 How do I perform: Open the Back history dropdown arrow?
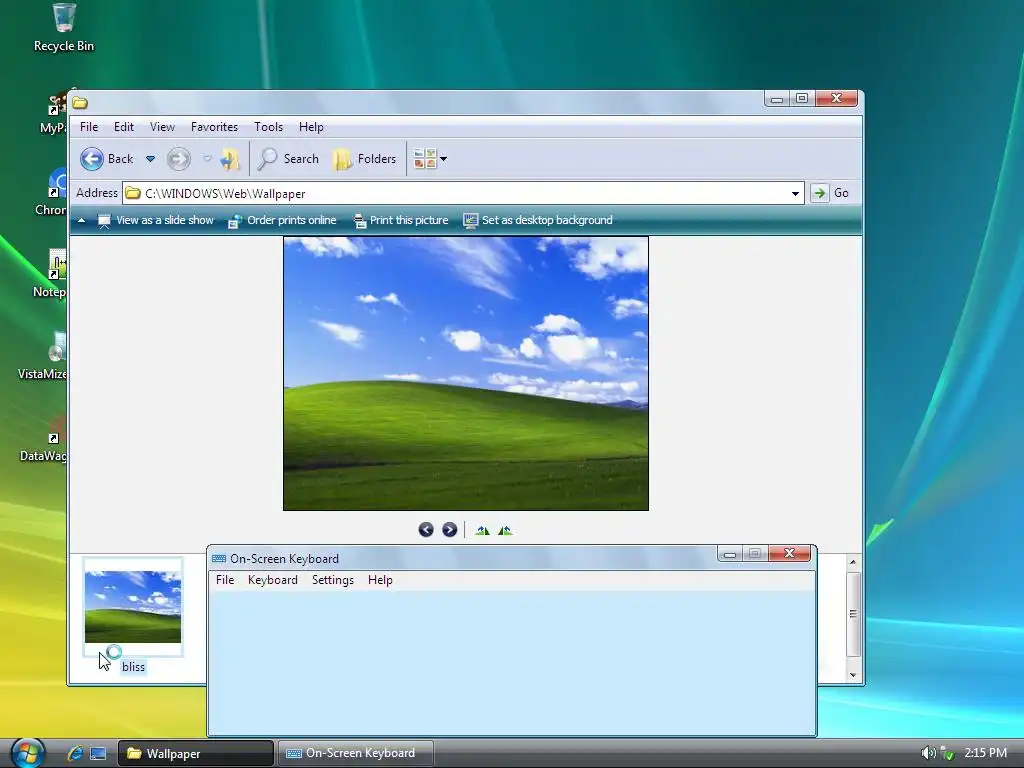coord(150,159)
